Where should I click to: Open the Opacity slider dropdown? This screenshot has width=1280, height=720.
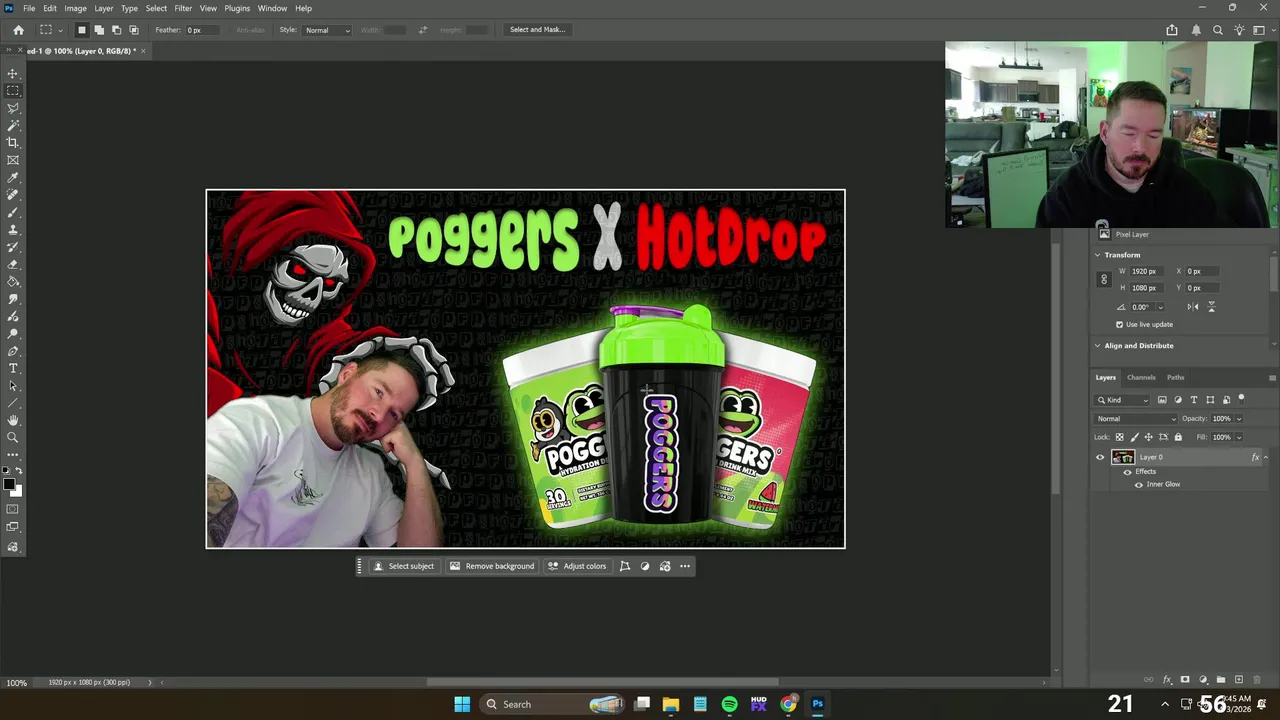(1239, 419)
